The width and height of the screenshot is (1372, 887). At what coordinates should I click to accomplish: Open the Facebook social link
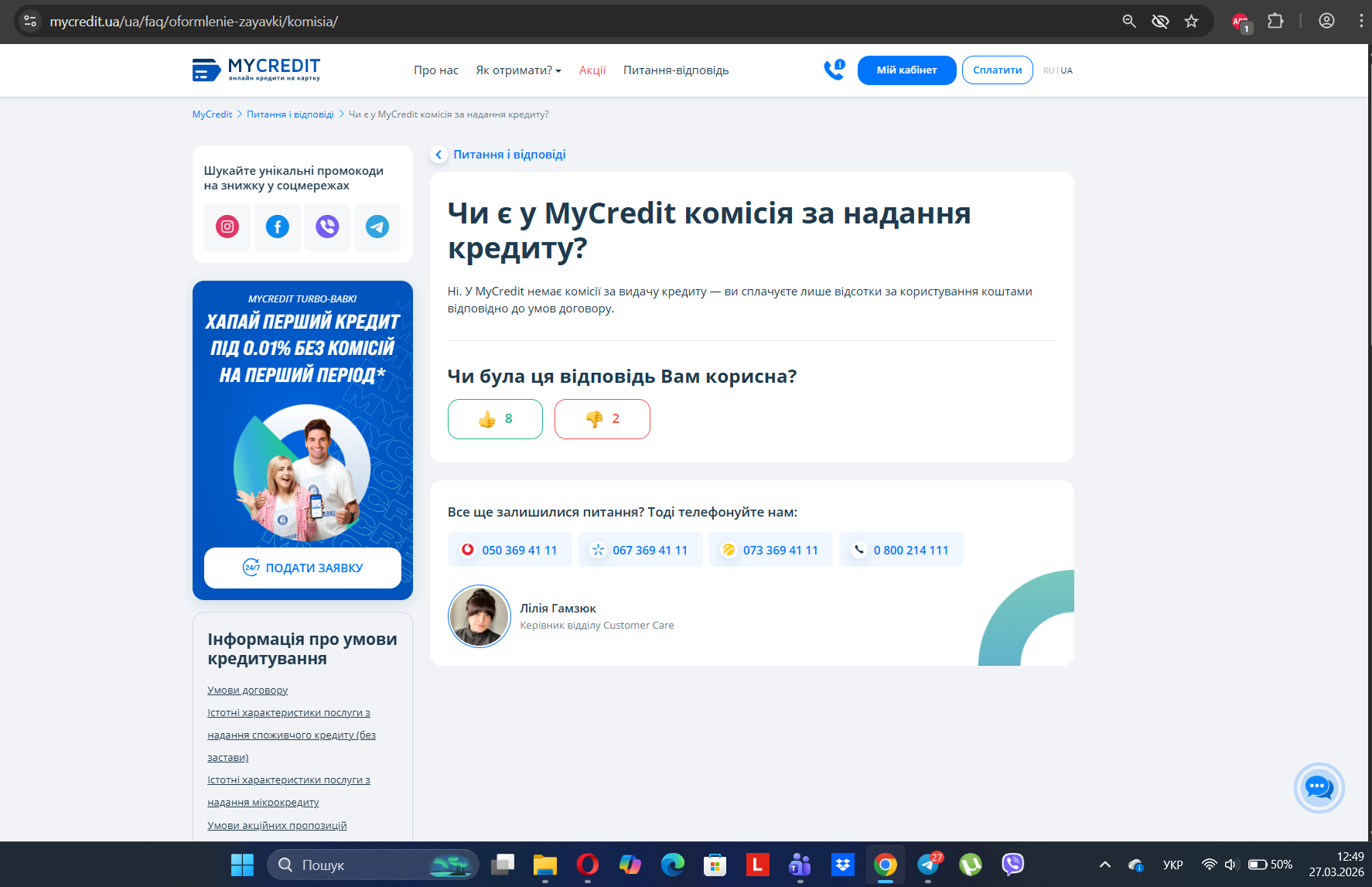[278, 227]
